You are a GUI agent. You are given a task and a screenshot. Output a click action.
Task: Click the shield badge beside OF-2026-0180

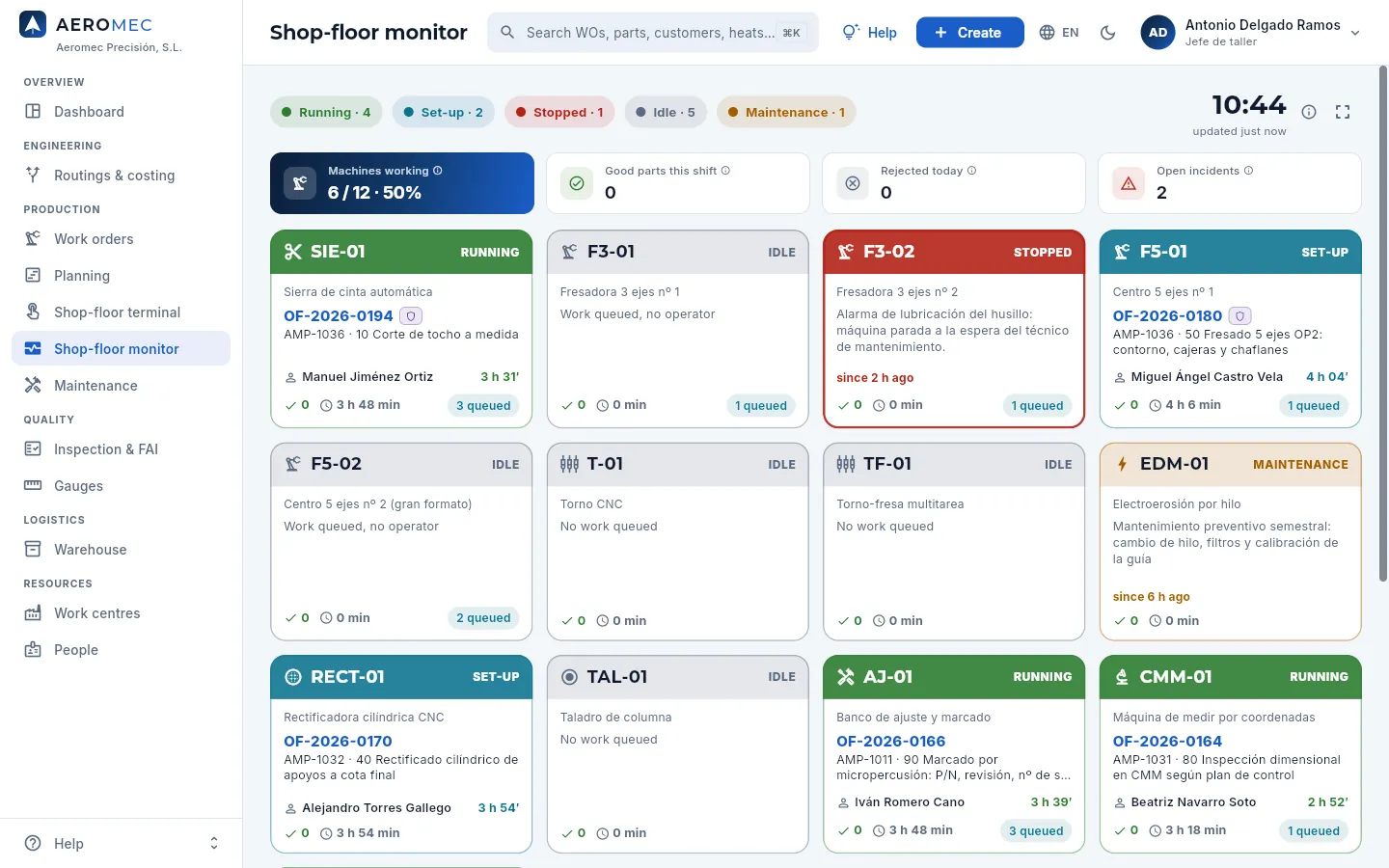pos(1240,316)
